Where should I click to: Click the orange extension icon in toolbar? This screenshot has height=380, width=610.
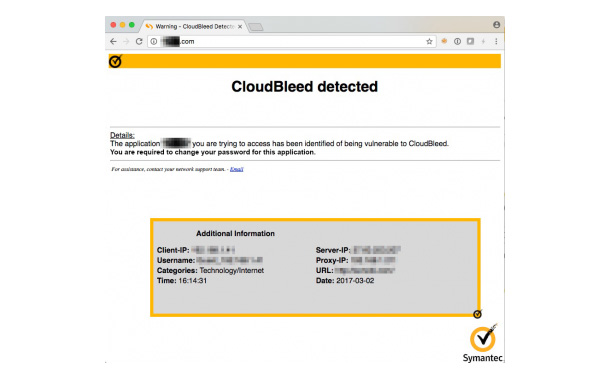(444, 41)
